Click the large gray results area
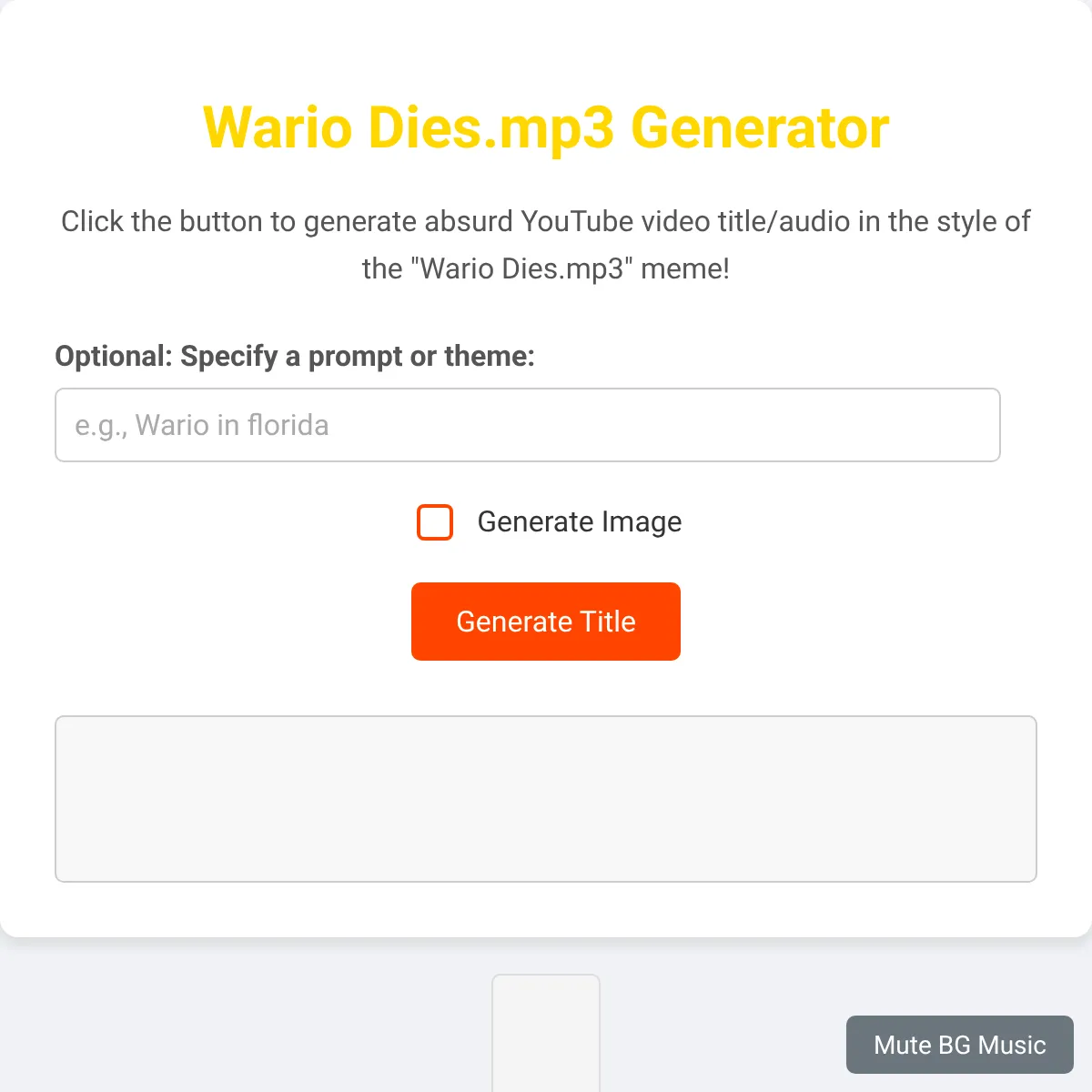 (x=546, y=799)
